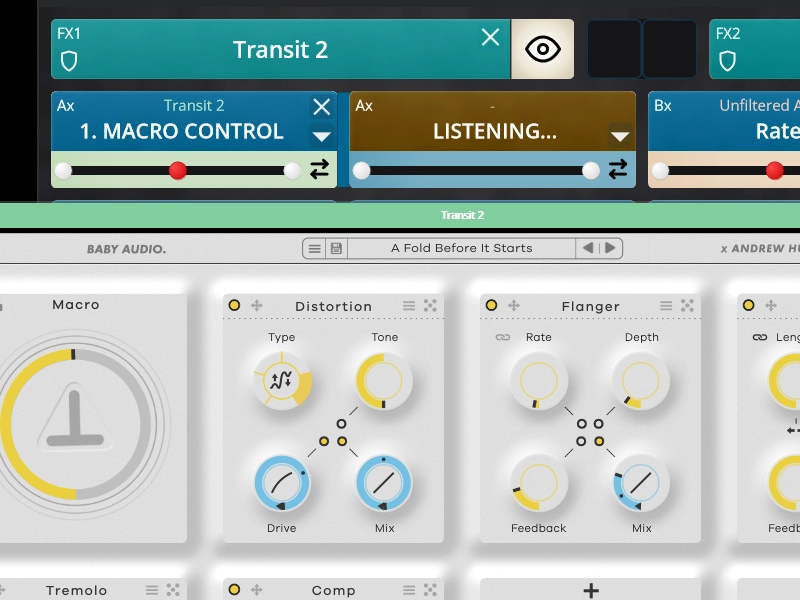
Task: Click the FX1 shield protect icon
Action: (x=69, y=61)
